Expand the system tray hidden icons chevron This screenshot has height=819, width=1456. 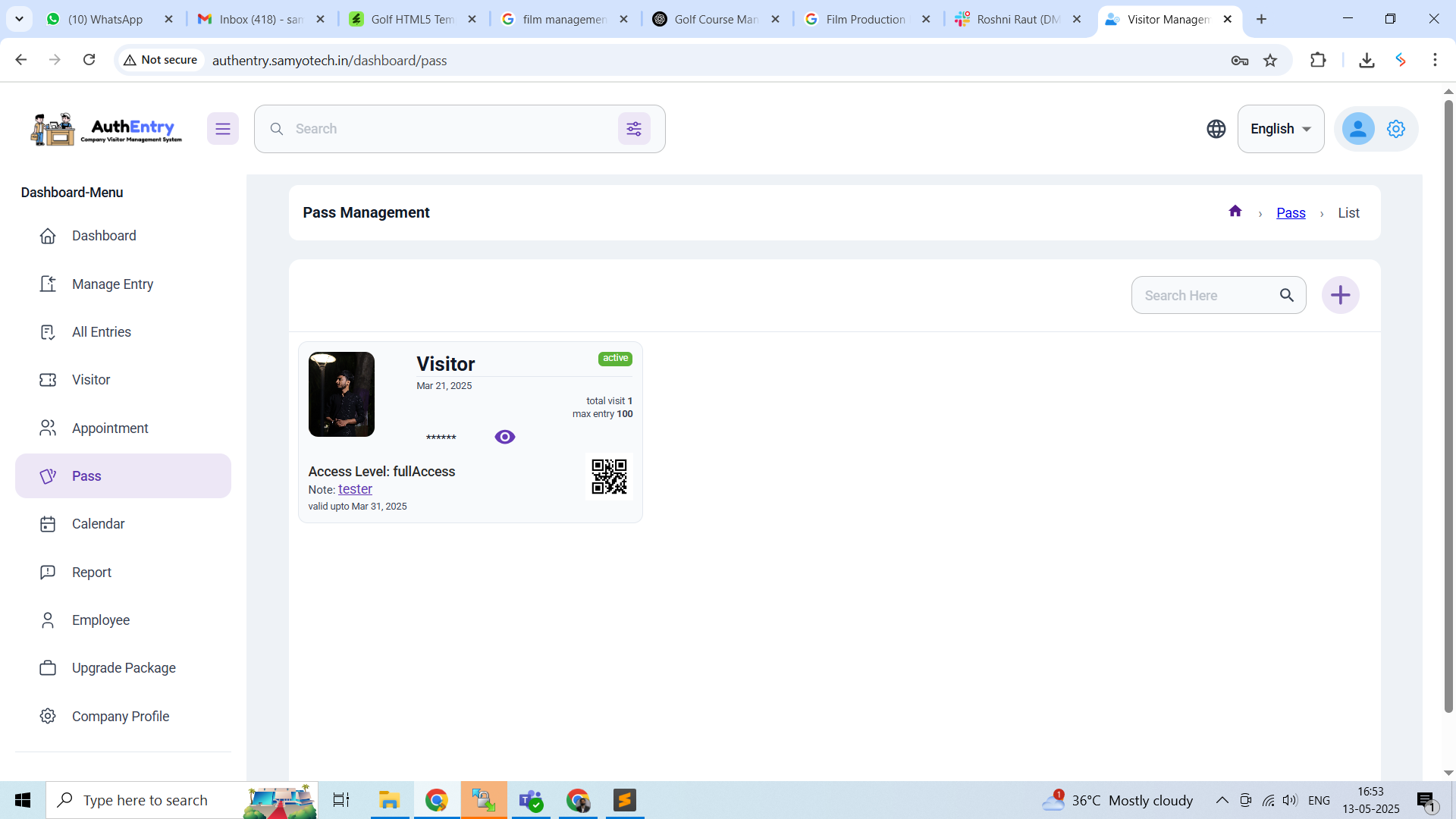tap(1222, 800)
